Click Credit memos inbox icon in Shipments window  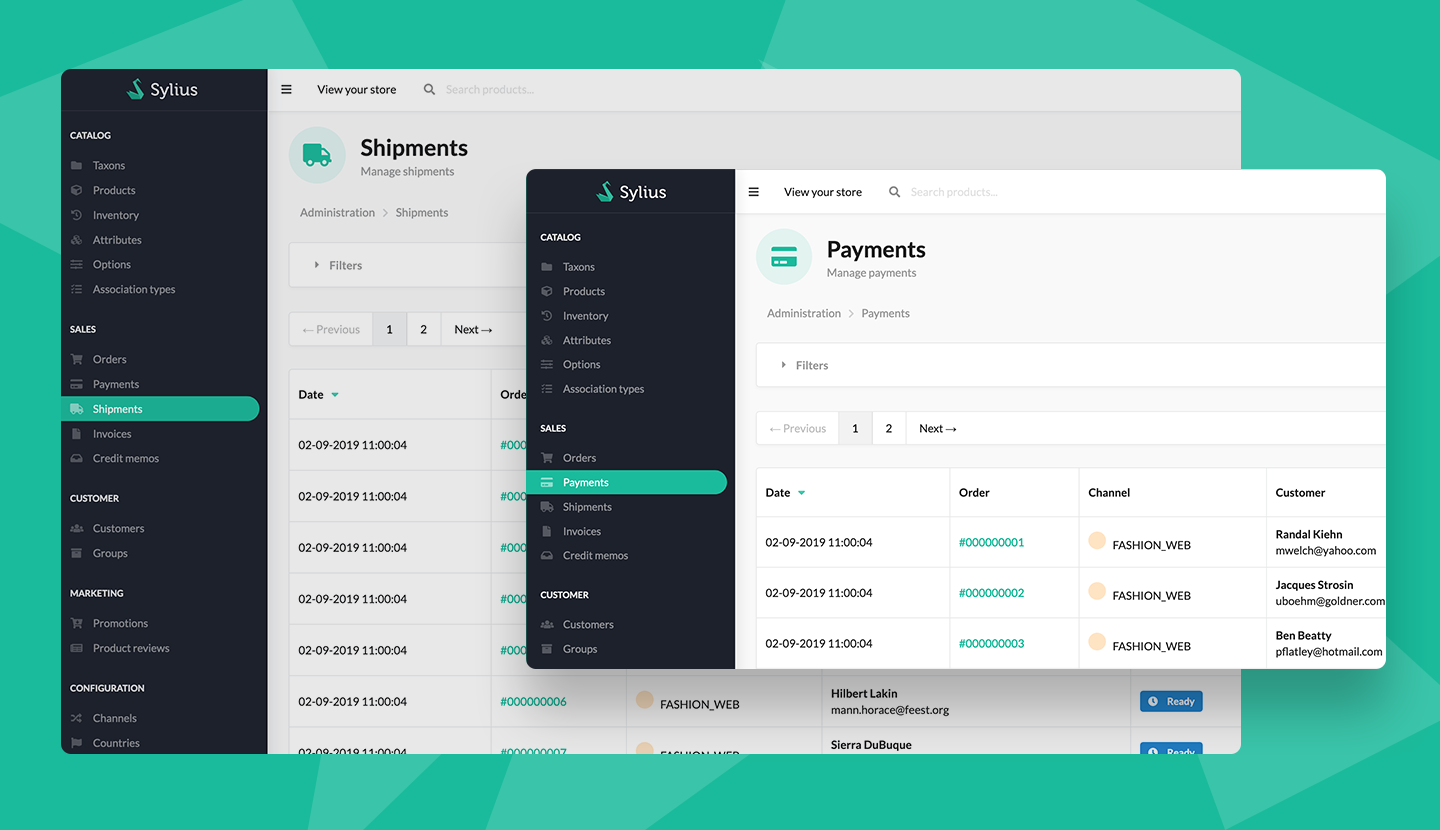(77, 458)
